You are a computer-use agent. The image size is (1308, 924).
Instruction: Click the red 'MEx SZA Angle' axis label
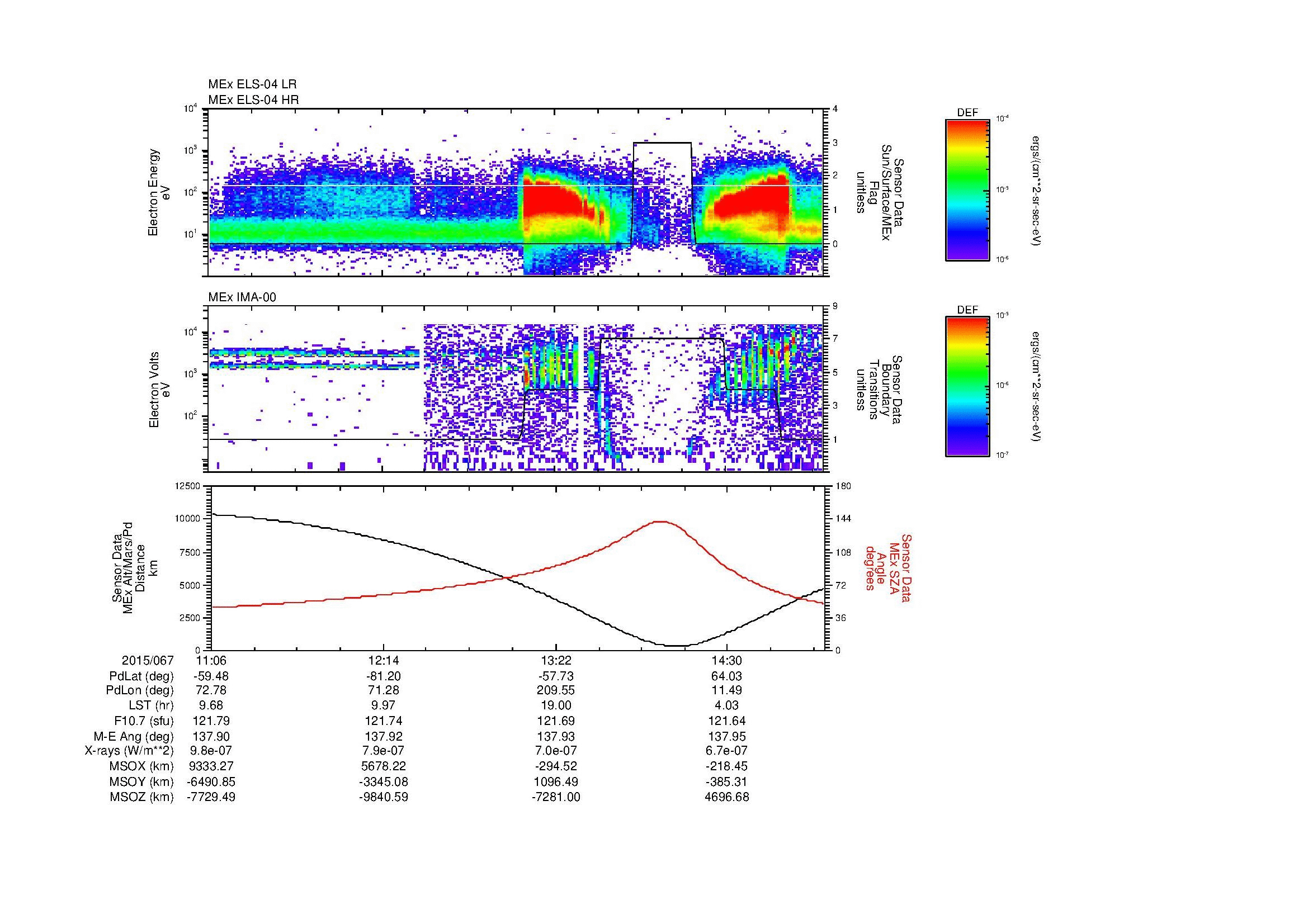[x=888, y=567]
